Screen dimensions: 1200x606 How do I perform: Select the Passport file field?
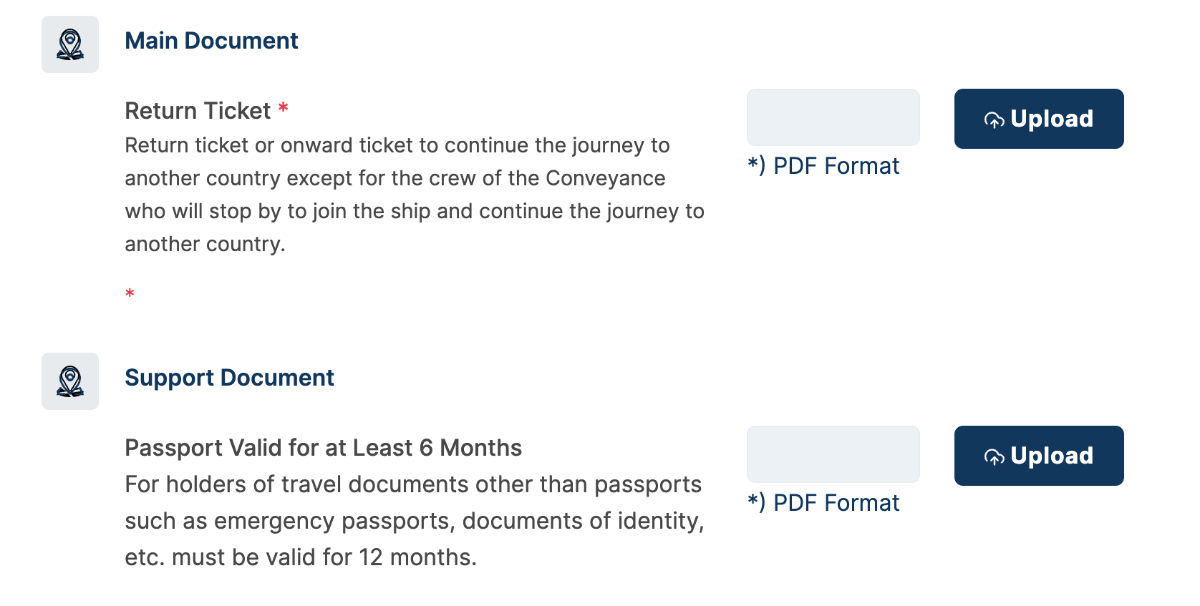click(833, 455)
